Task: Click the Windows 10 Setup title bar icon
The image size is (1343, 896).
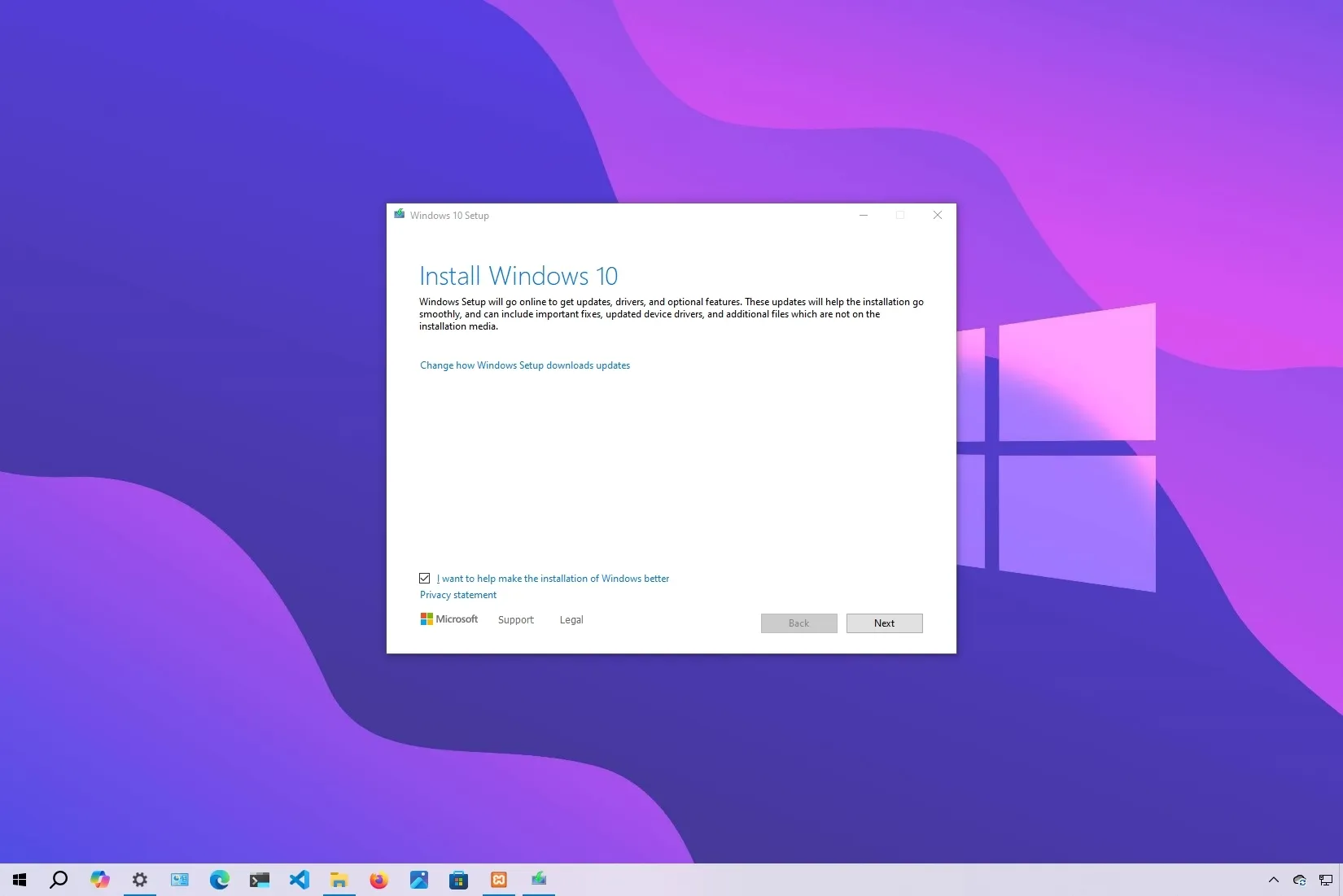Action: coord(399,215)
